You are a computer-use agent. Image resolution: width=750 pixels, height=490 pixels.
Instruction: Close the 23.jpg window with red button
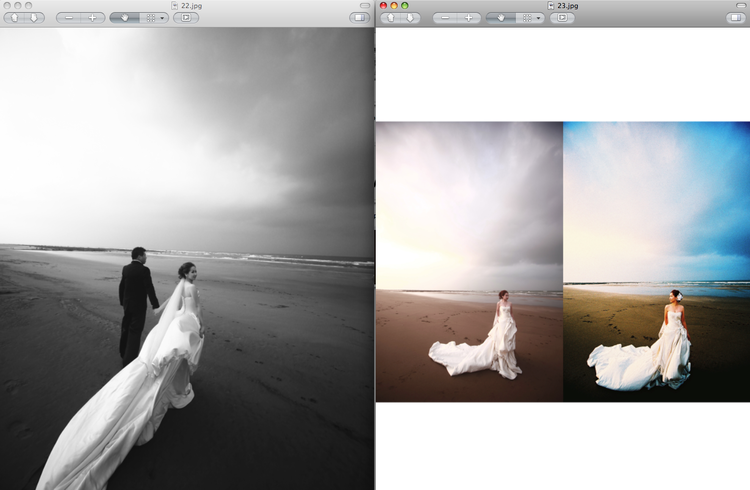click(383, 6)
